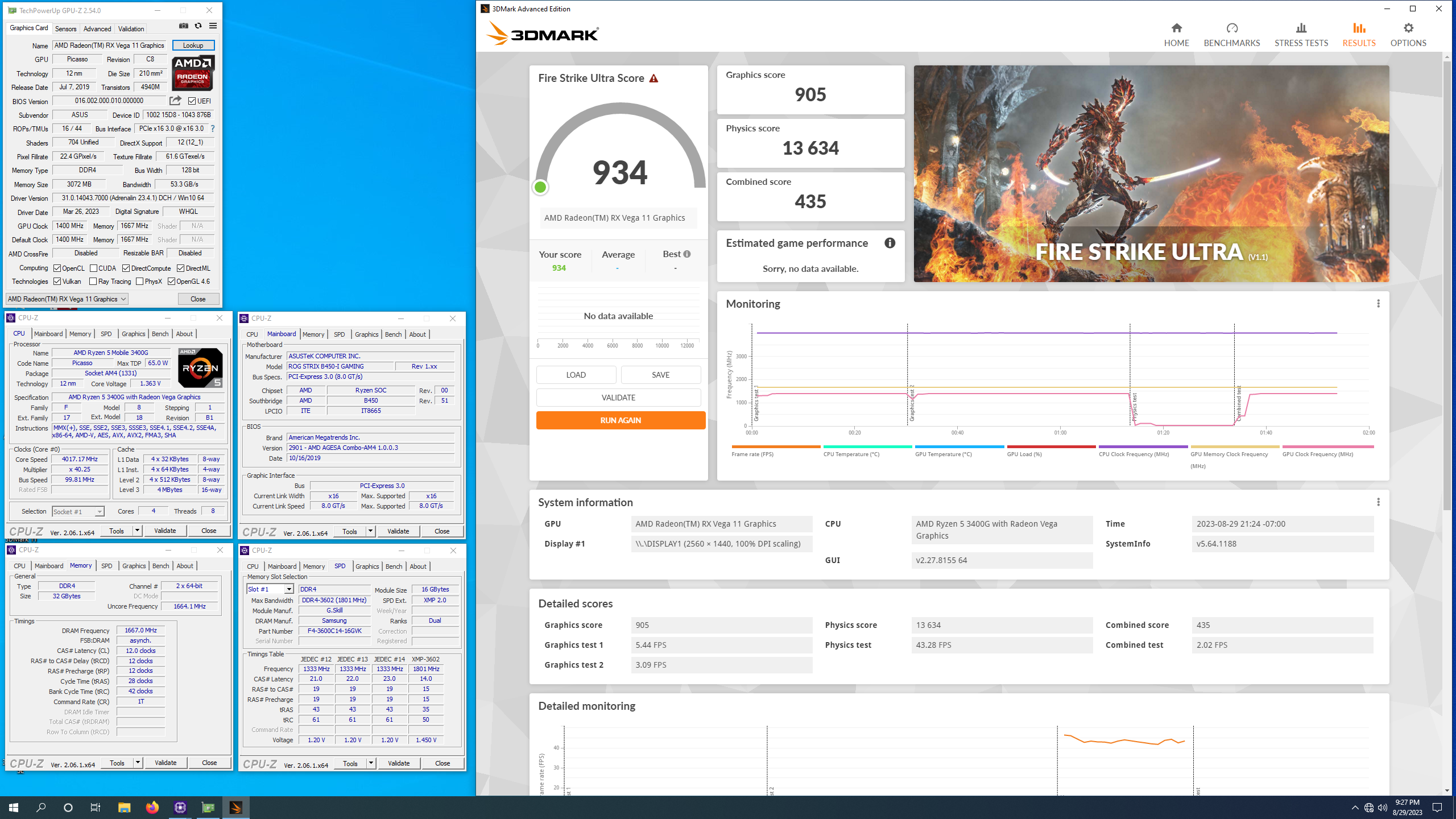Screen dimensions: 1456x819
Task: Click the 3DMark LOAD button
Action: click(x=576, y=375)
